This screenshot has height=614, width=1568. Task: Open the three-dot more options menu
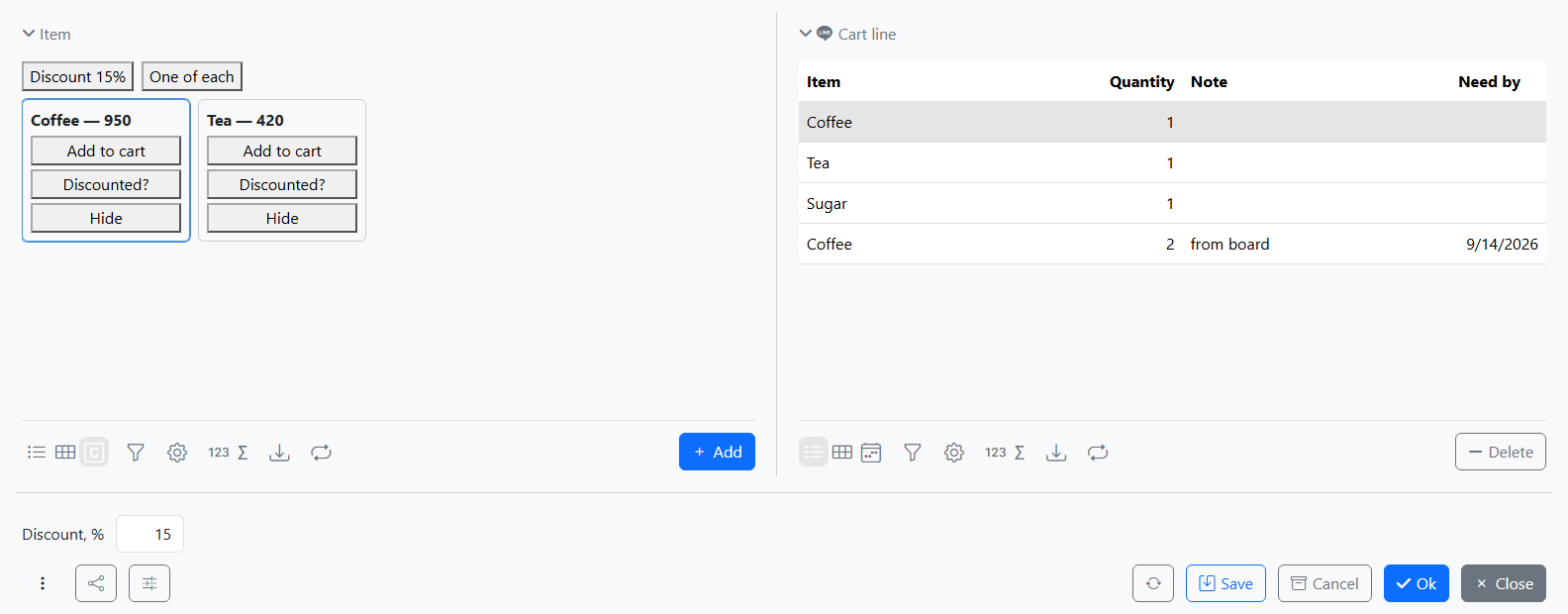[x=43, y=583]
